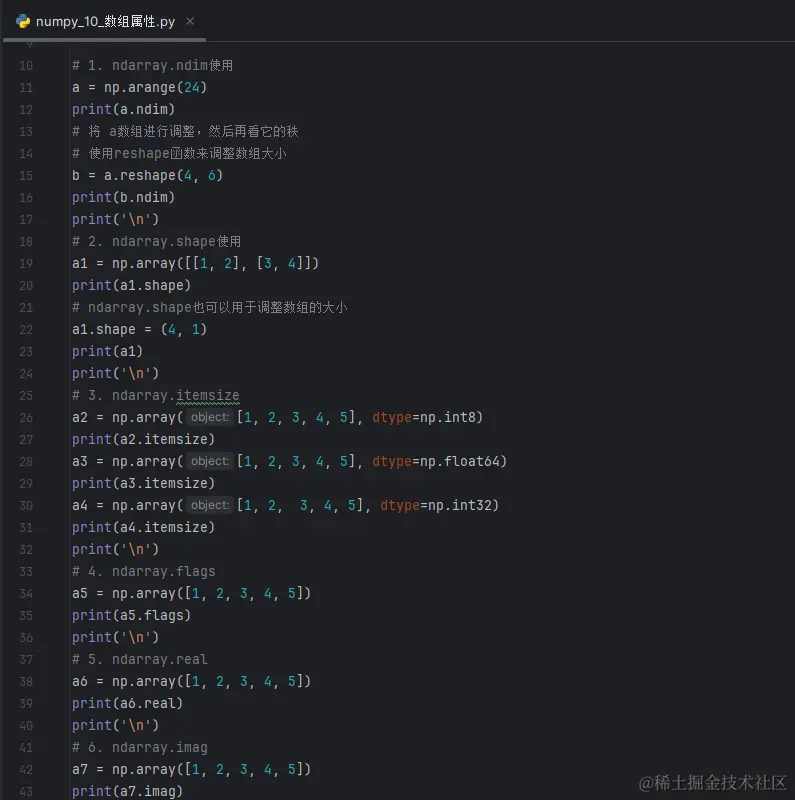The height and width of the screenshot is (800, 795).
Task: Click line number 11 in the gutter
Action: click(x=26, y=88)
